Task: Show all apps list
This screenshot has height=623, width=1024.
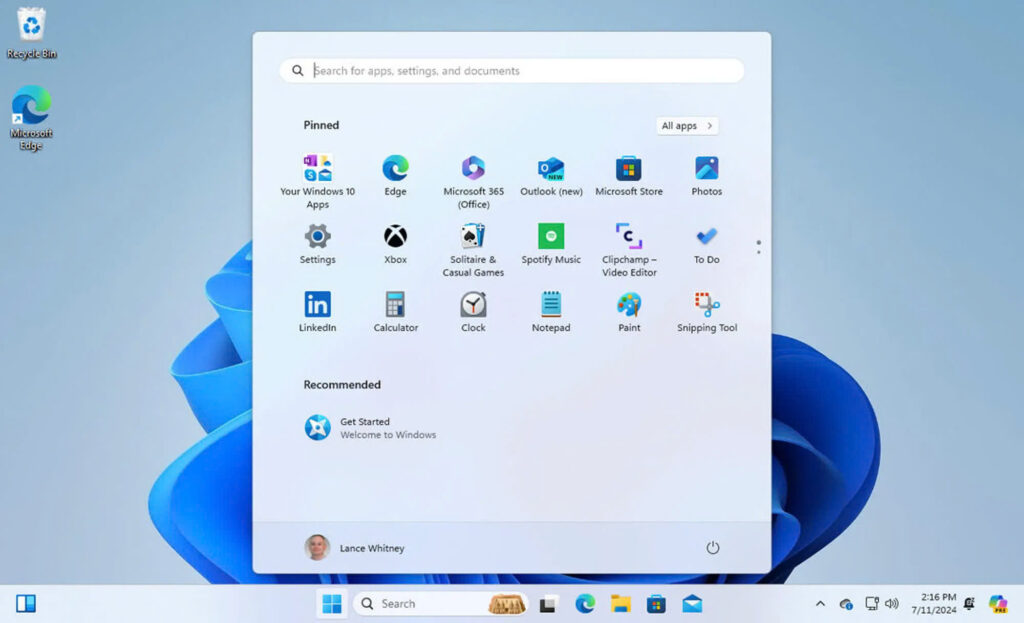Action: pos(686,125)
